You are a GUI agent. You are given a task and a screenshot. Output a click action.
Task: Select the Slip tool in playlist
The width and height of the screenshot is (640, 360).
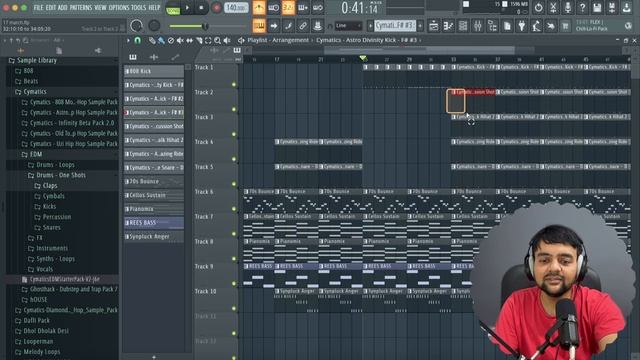[x=189, y=40]
